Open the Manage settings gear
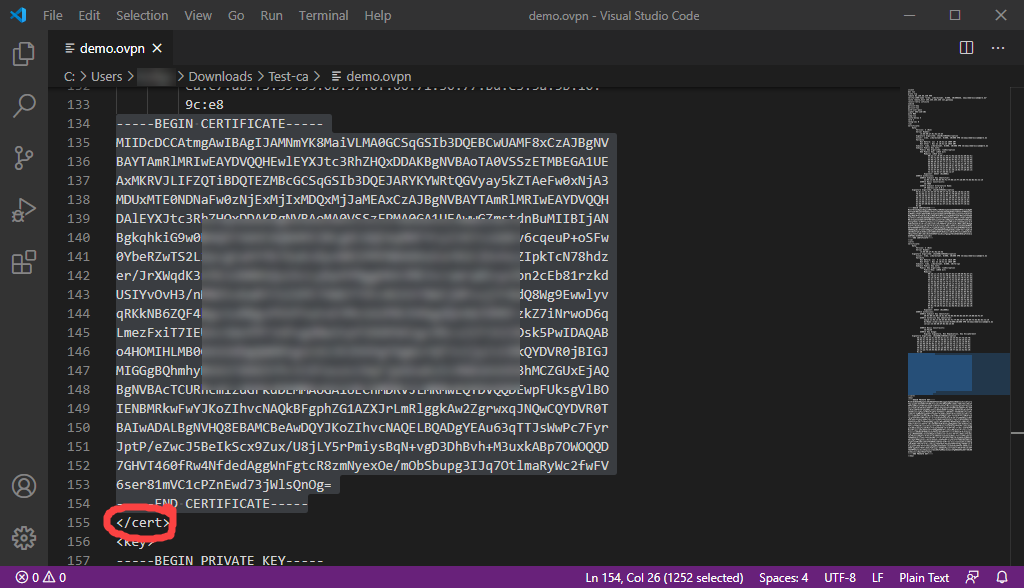The image size is (1024, 588). coord(24,537)
